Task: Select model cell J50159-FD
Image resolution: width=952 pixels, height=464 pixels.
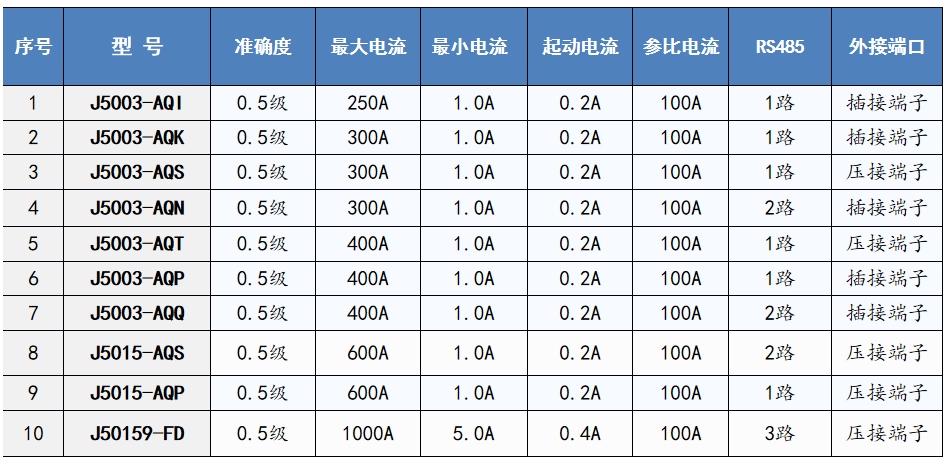Action: click(x=137, y=434)
